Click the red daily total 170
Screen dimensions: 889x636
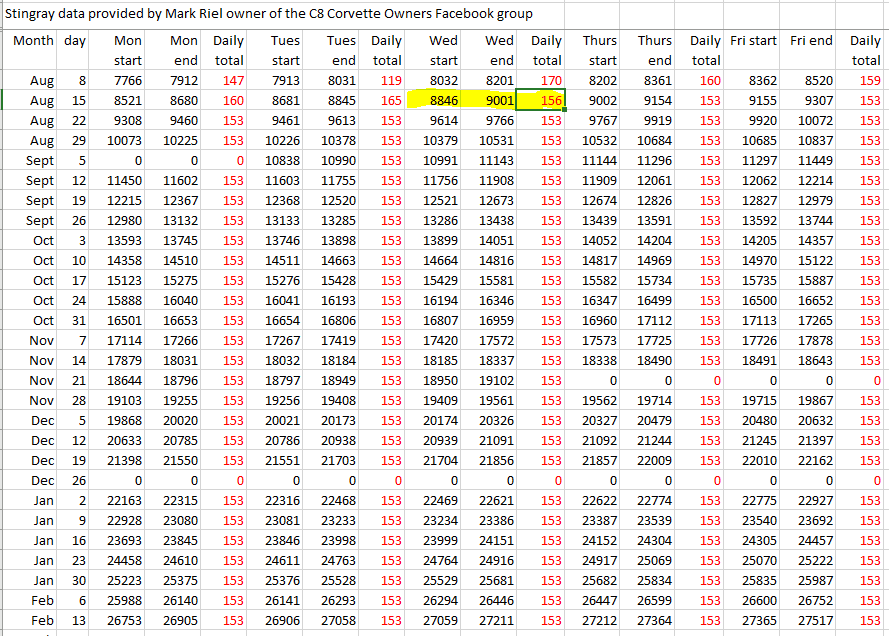[549, 80]
